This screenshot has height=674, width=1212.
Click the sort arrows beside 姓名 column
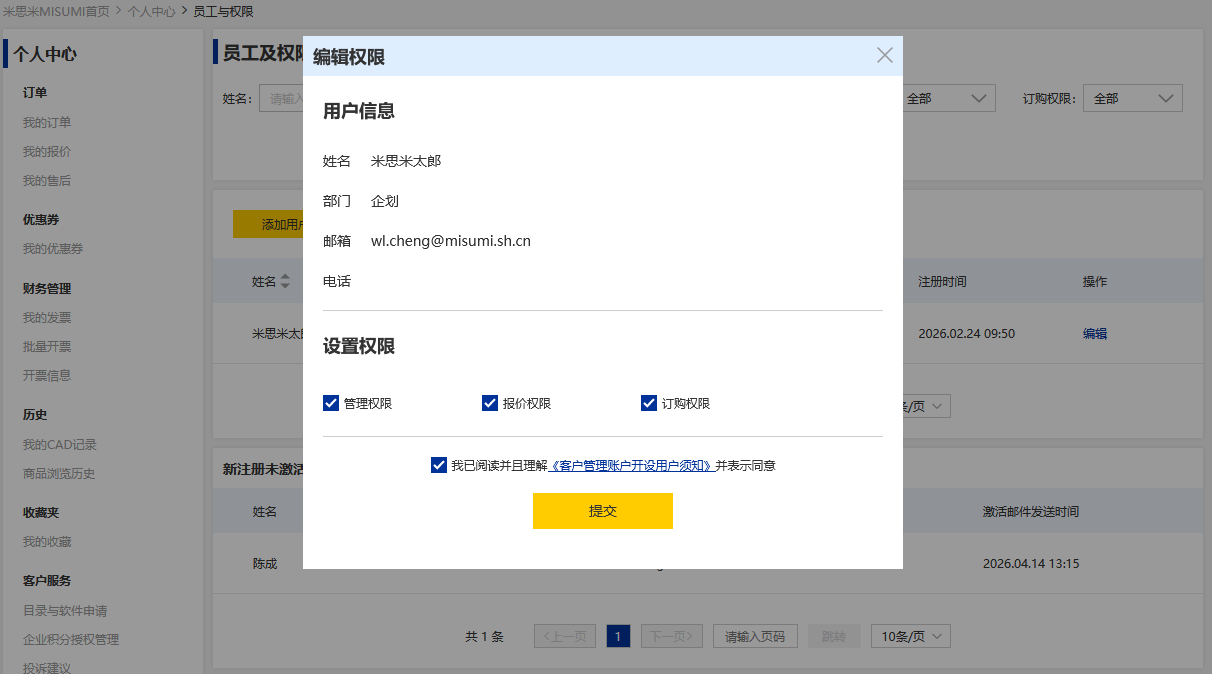point(285,282)
